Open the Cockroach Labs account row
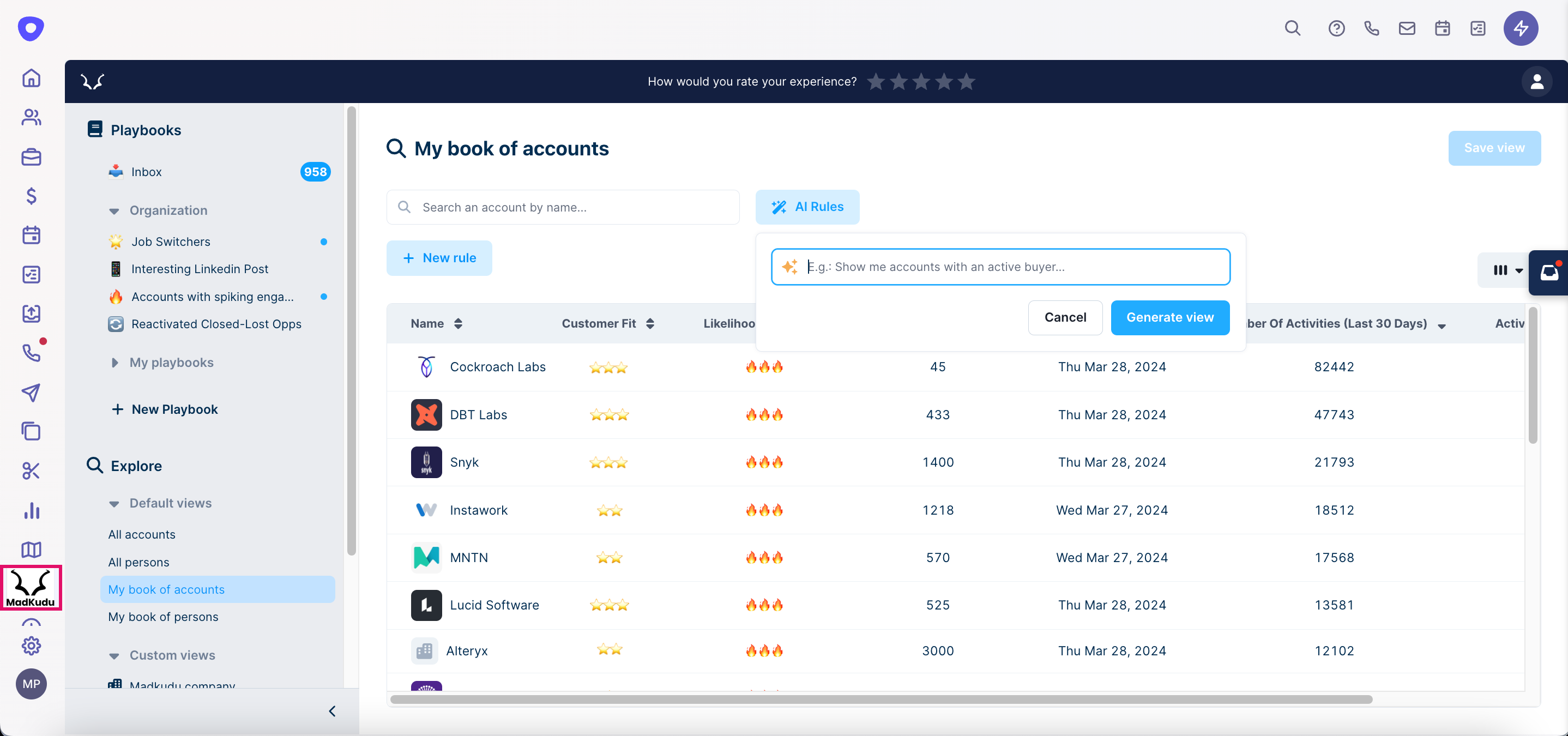Screen dimensions: 1568x736 pyautogui.click(x=955, y=367)
